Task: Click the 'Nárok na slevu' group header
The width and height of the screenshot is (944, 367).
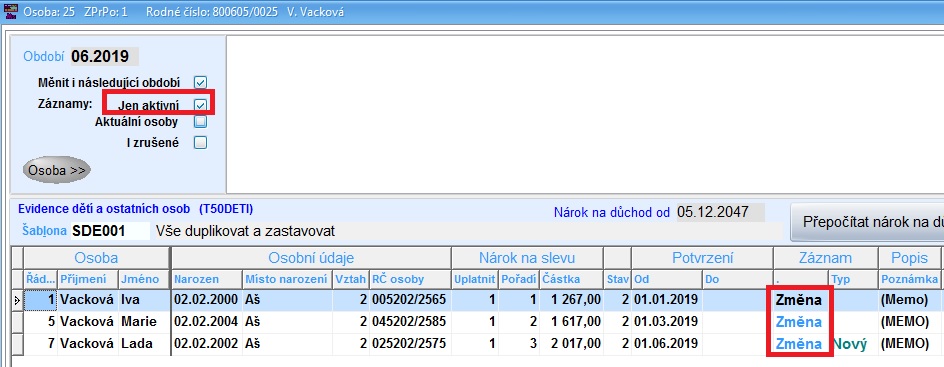Action: click(527, 258)
